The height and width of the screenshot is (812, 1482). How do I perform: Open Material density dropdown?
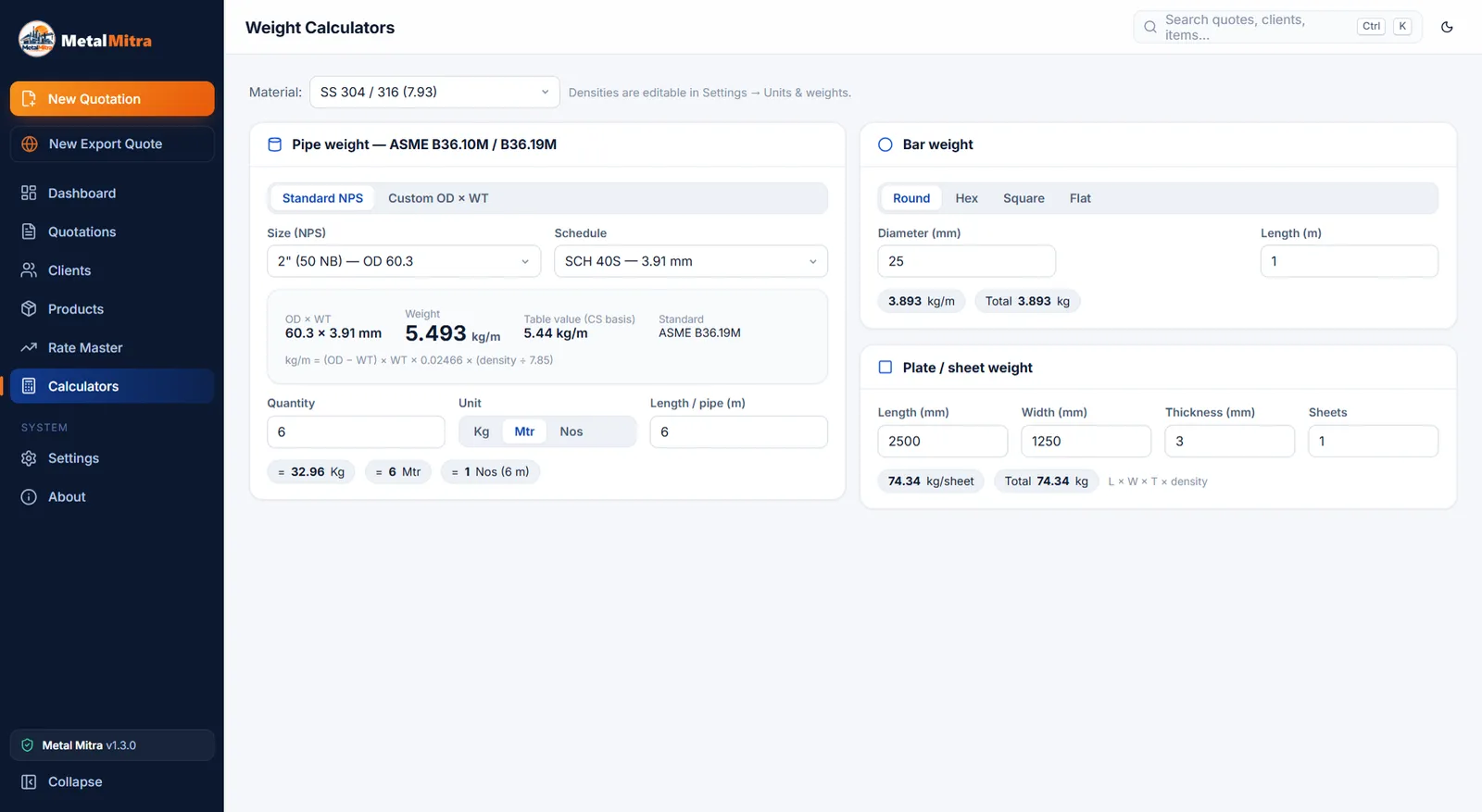click(x=434, y=92)
